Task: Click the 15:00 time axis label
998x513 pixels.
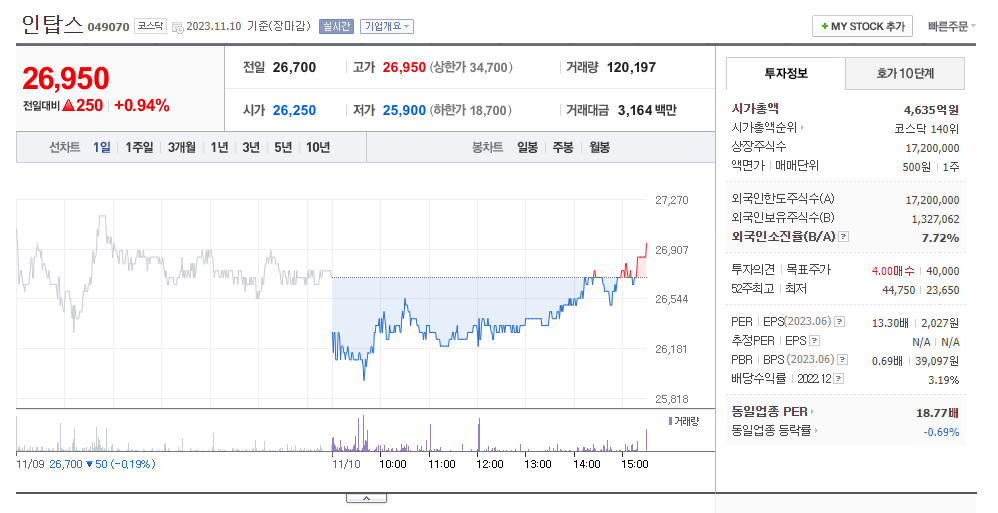Action: click(635, 464)
